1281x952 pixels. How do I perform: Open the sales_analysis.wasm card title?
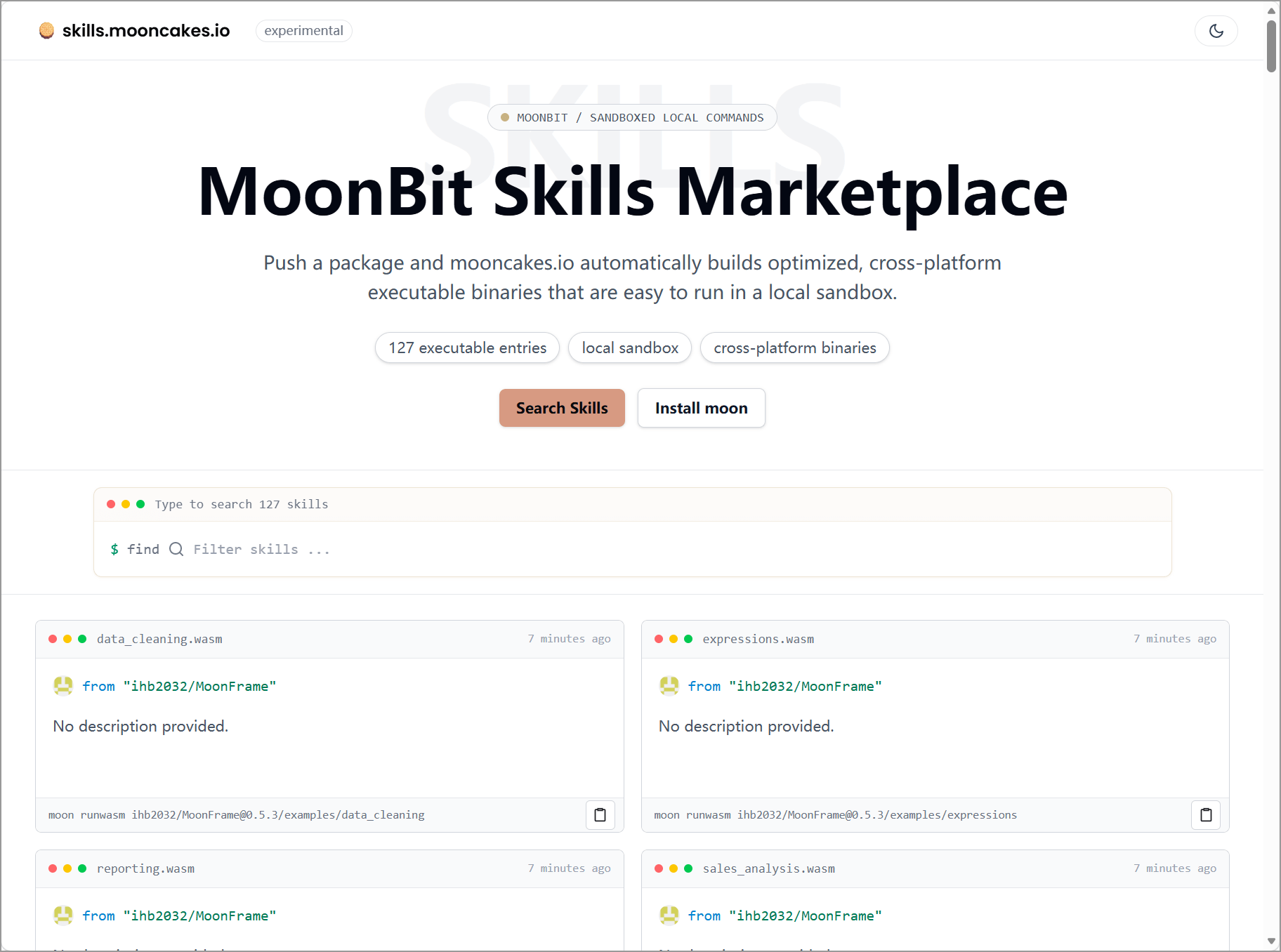point(769,868)
